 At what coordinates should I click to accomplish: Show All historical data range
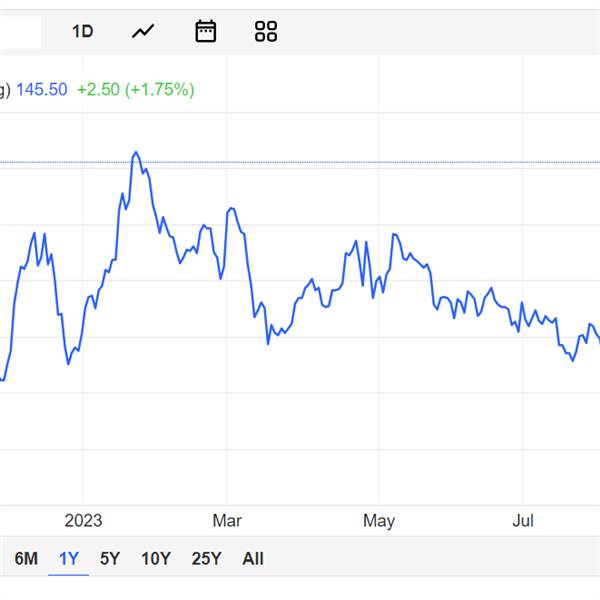[x=253, y=559]
